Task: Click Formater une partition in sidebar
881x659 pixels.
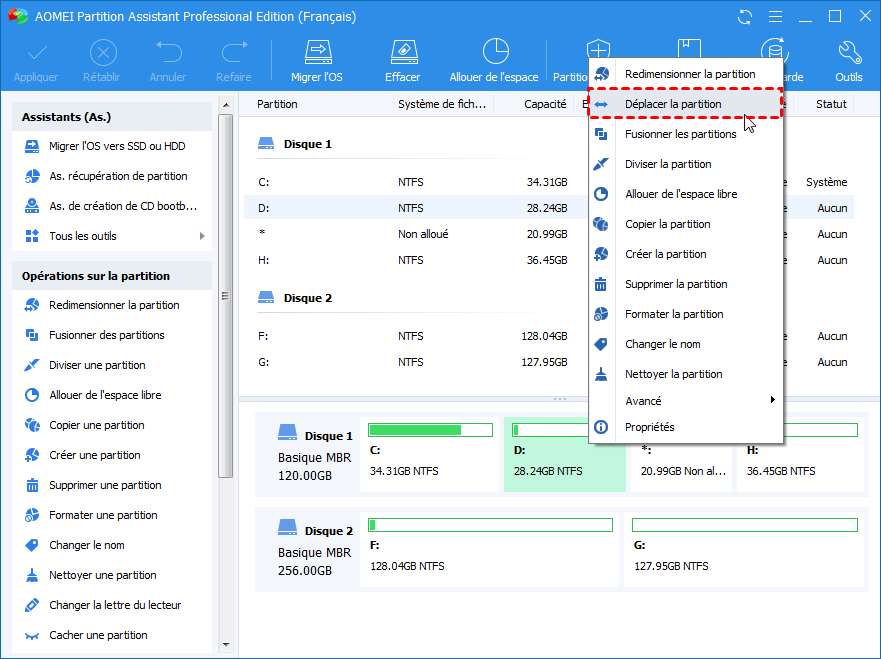Action: 103,515
